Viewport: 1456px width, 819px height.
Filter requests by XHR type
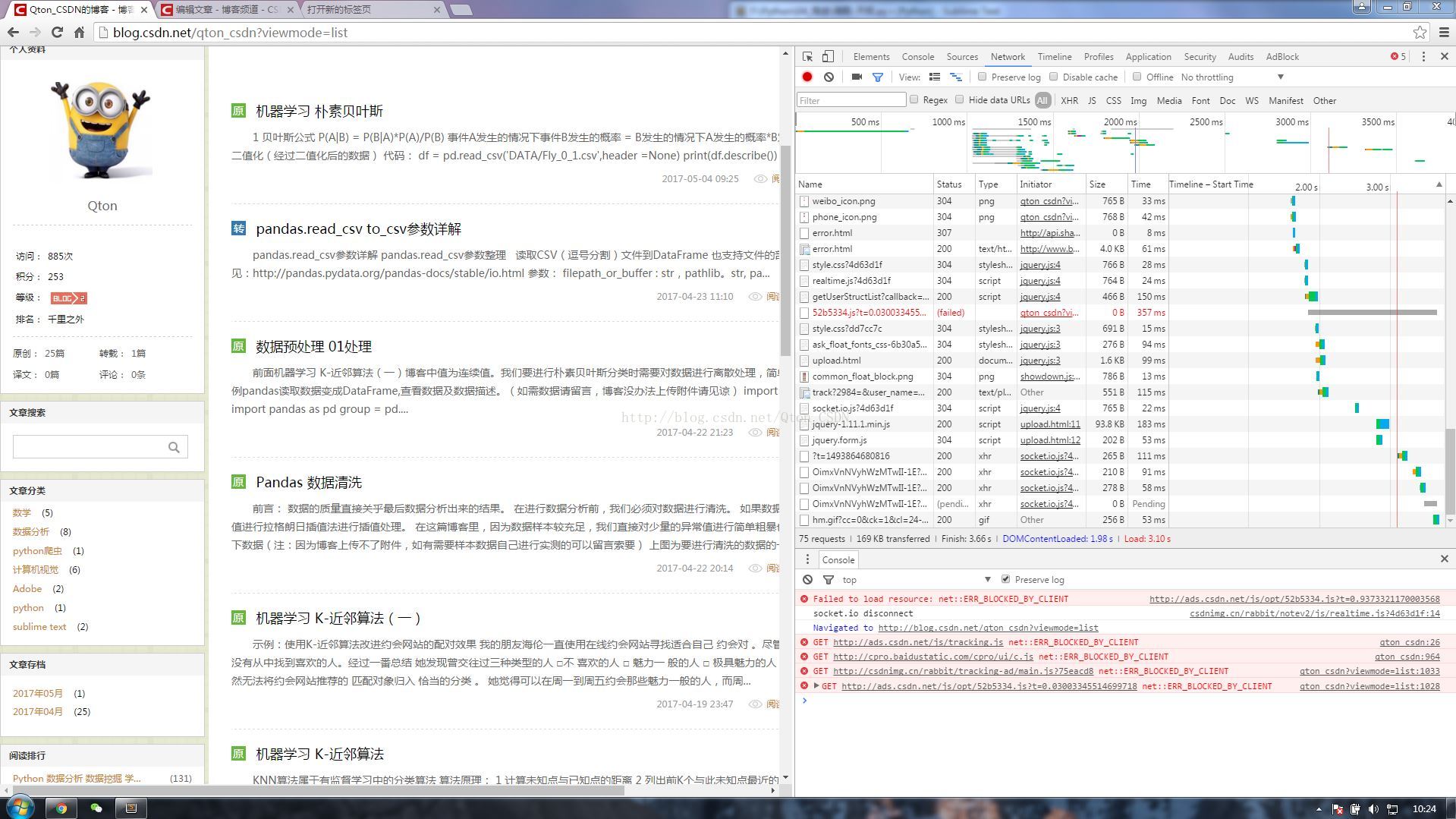pyautogui.click(x=1069, y=100)
